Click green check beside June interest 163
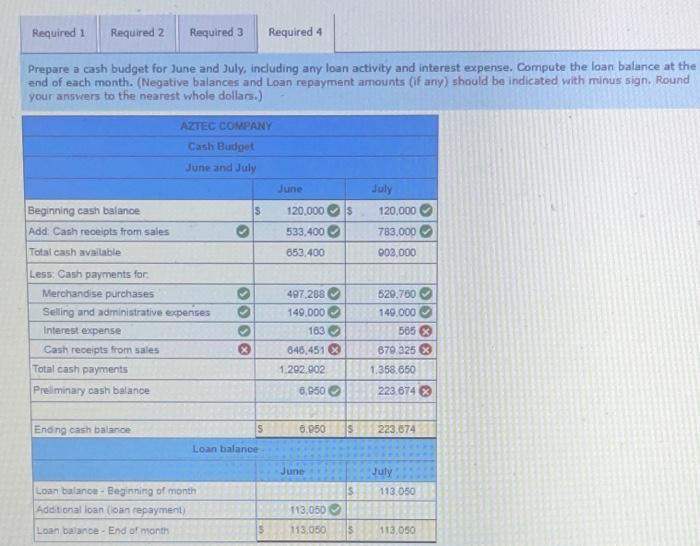700x546 pixels. [x=334, y=331]
